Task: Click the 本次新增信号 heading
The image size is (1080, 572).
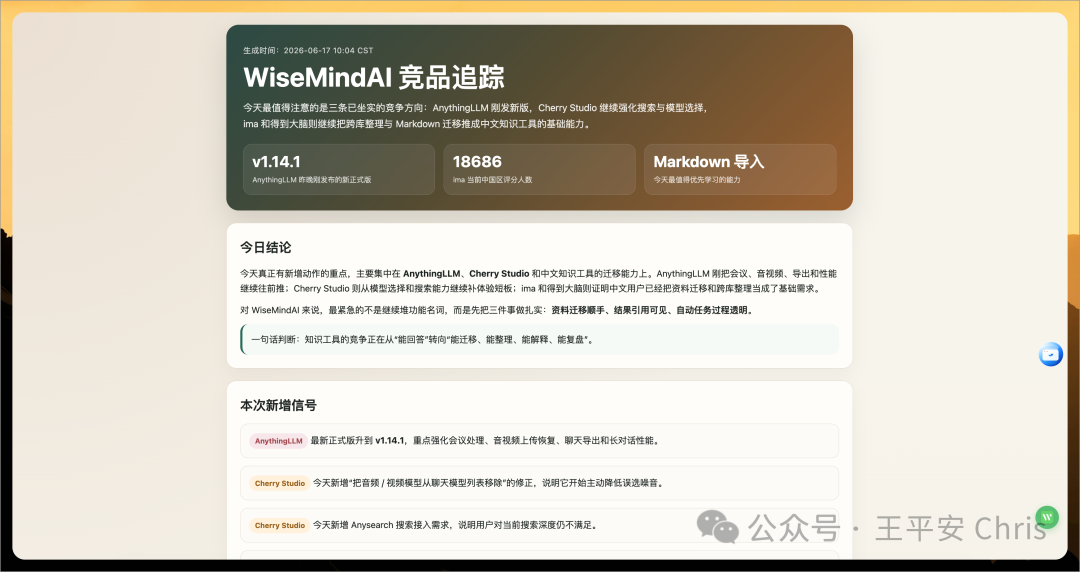Action: pos(278,405)
